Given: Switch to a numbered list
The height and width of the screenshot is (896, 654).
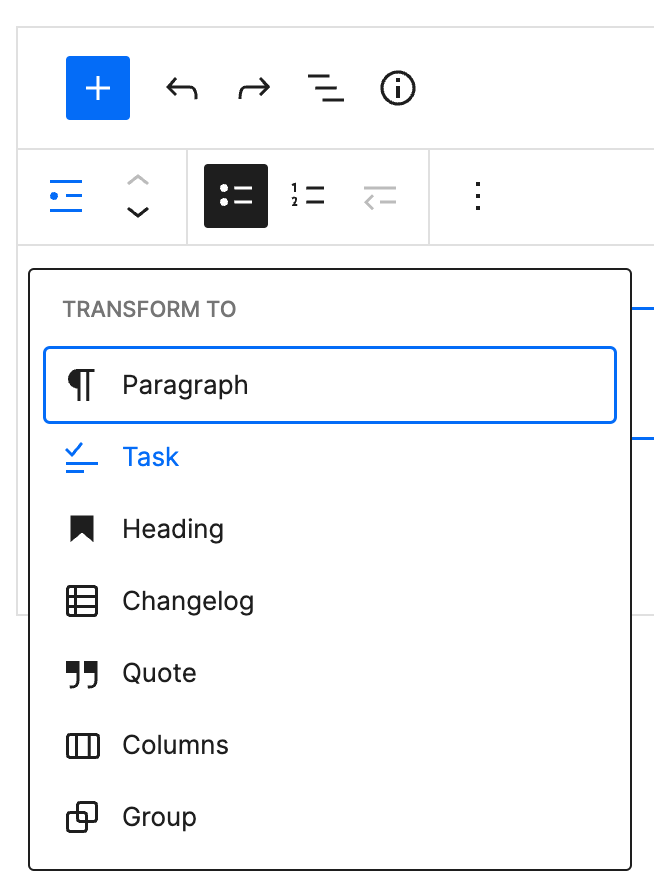Looking at the screenshot, I should coord(307,196).
